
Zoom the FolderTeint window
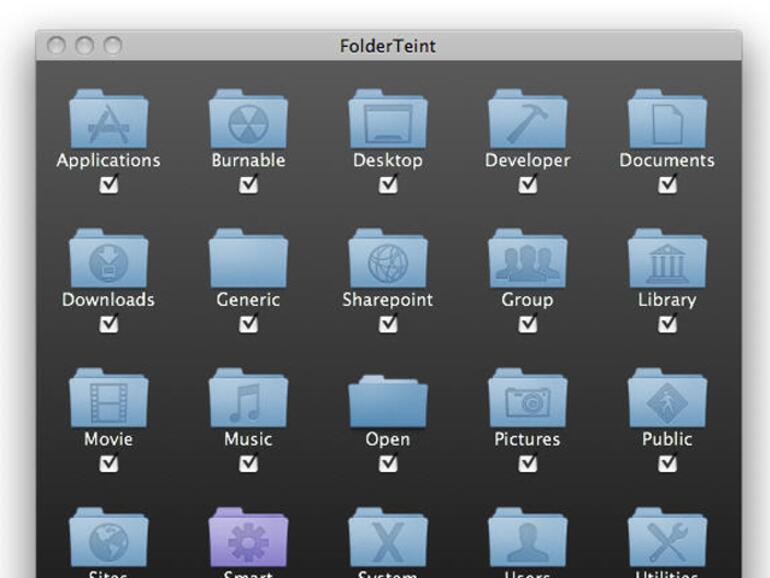pyautogui.click(x=113, y=46)
